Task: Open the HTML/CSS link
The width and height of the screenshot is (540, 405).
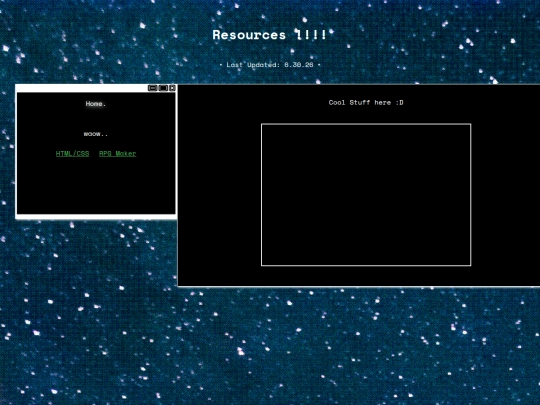Action: (x=72, y=154)
